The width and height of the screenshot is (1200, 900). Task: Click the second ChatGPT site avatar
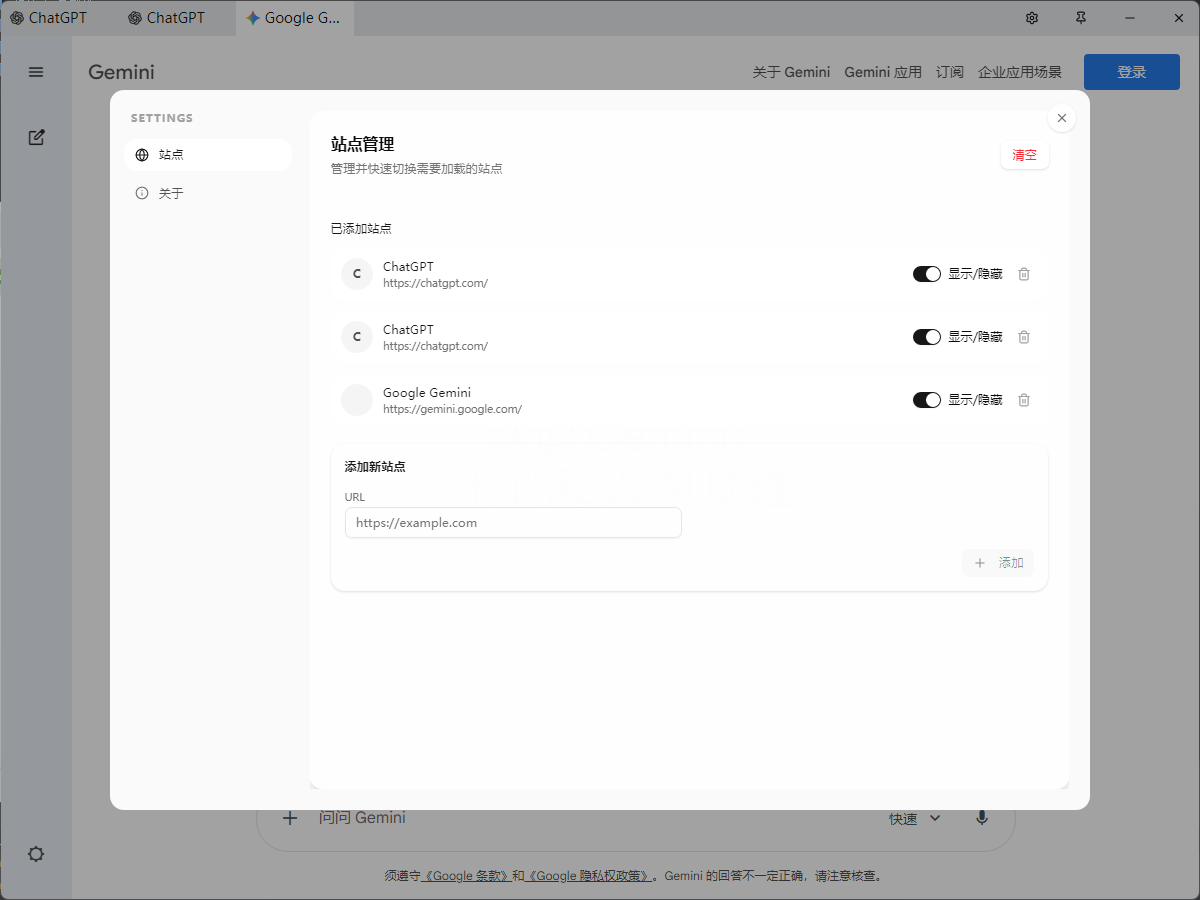(x=357, y=337)
